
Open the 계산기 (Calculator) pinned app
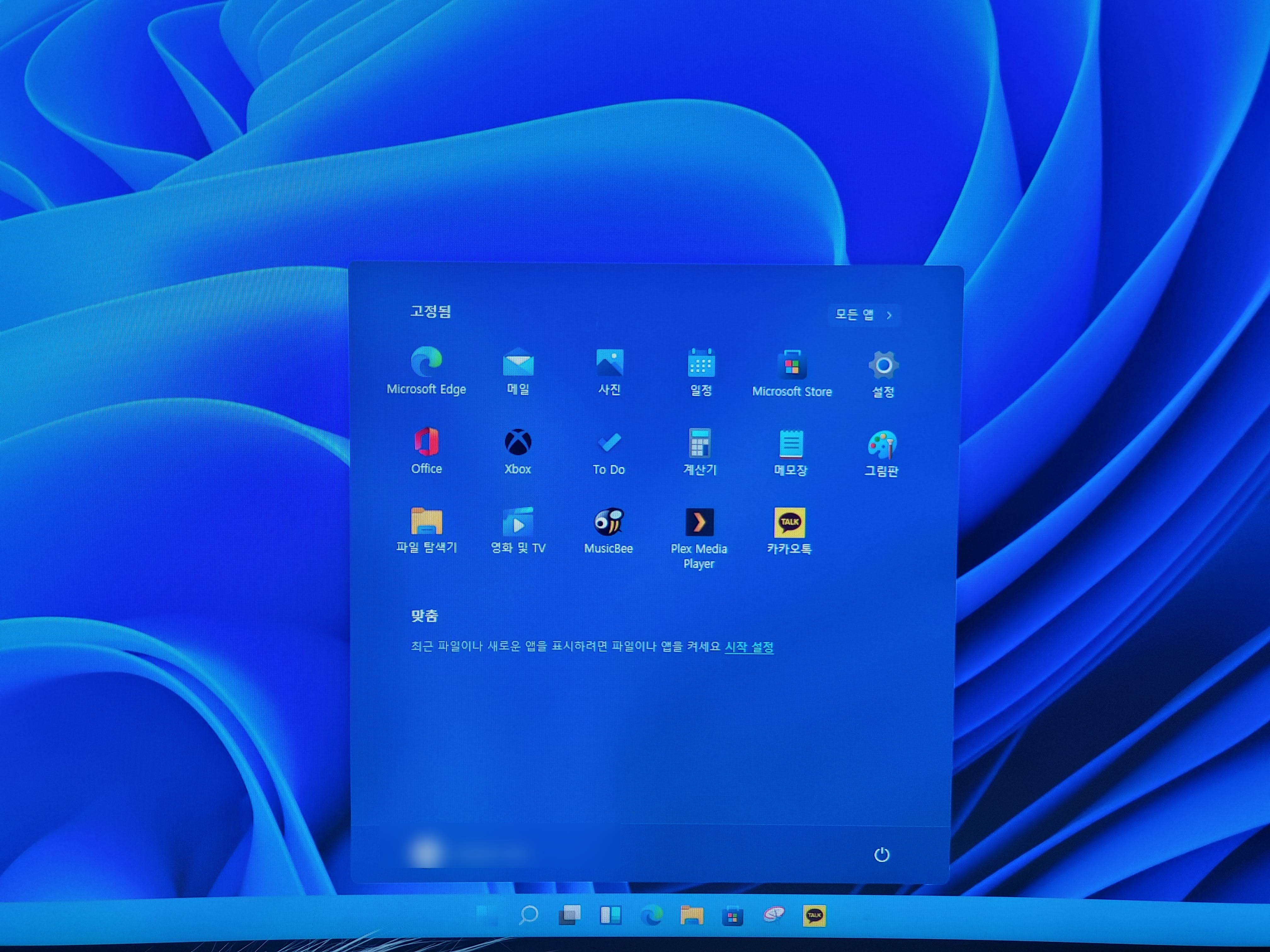(x=700, y=453)
